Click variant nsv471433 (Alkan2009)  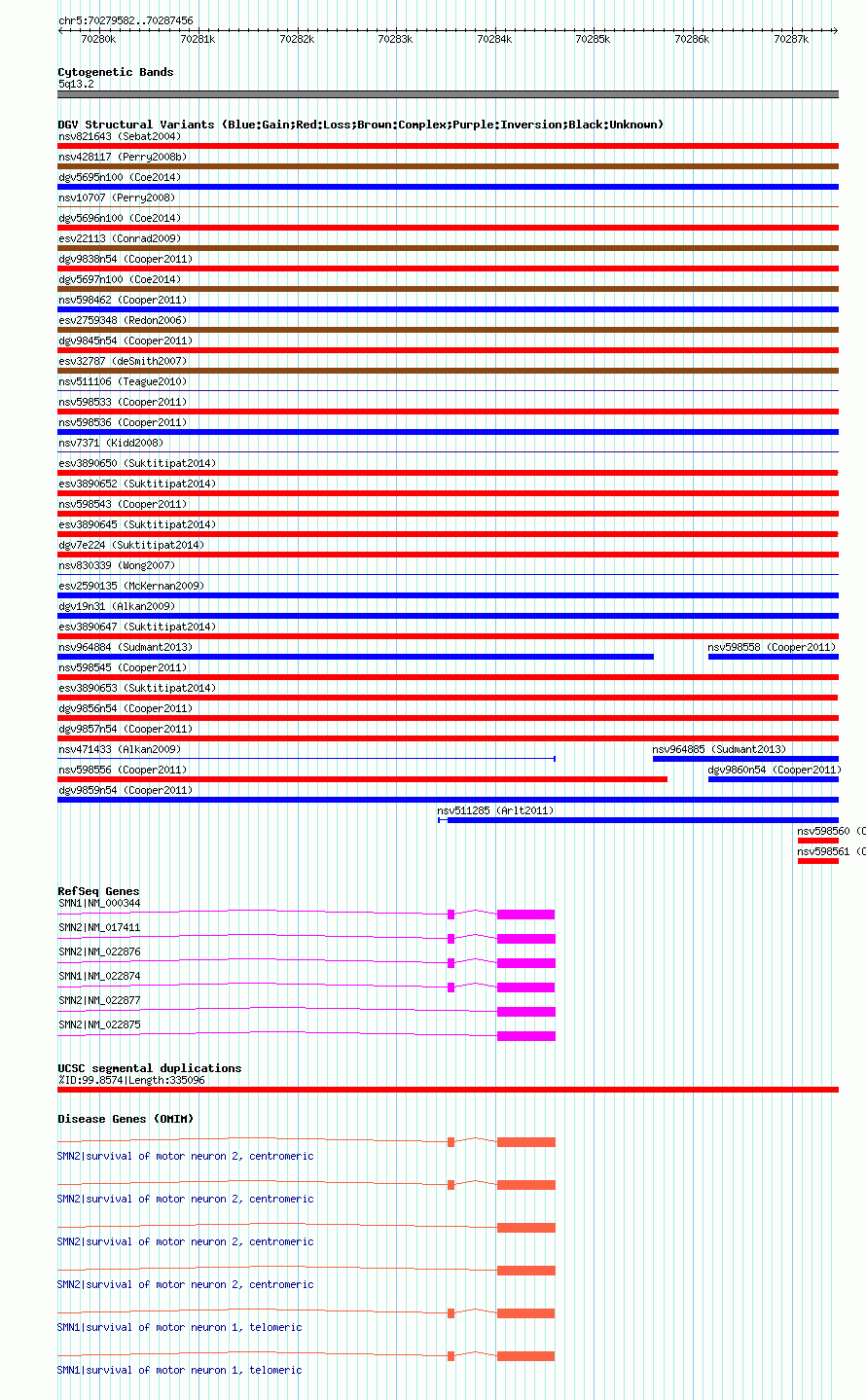pos(120,749)
